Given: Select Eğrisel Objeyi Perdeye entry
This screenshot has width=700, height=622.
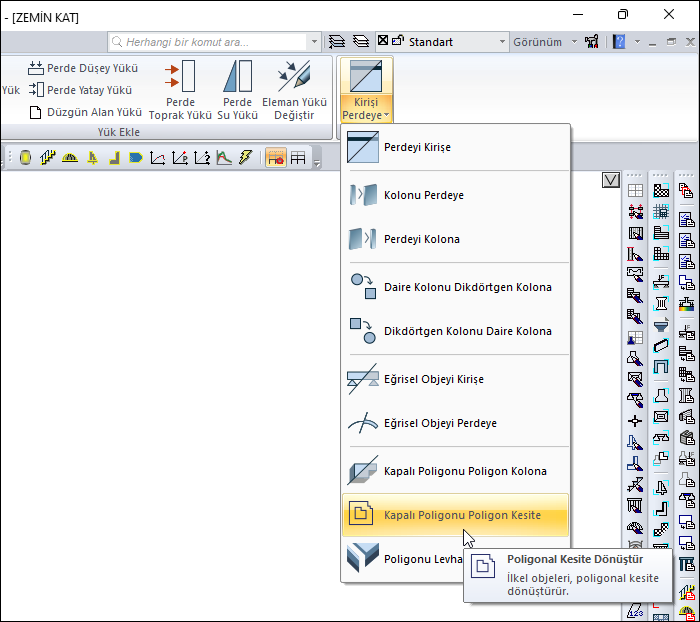Looking at the screenshot, I should coord(440,423).
